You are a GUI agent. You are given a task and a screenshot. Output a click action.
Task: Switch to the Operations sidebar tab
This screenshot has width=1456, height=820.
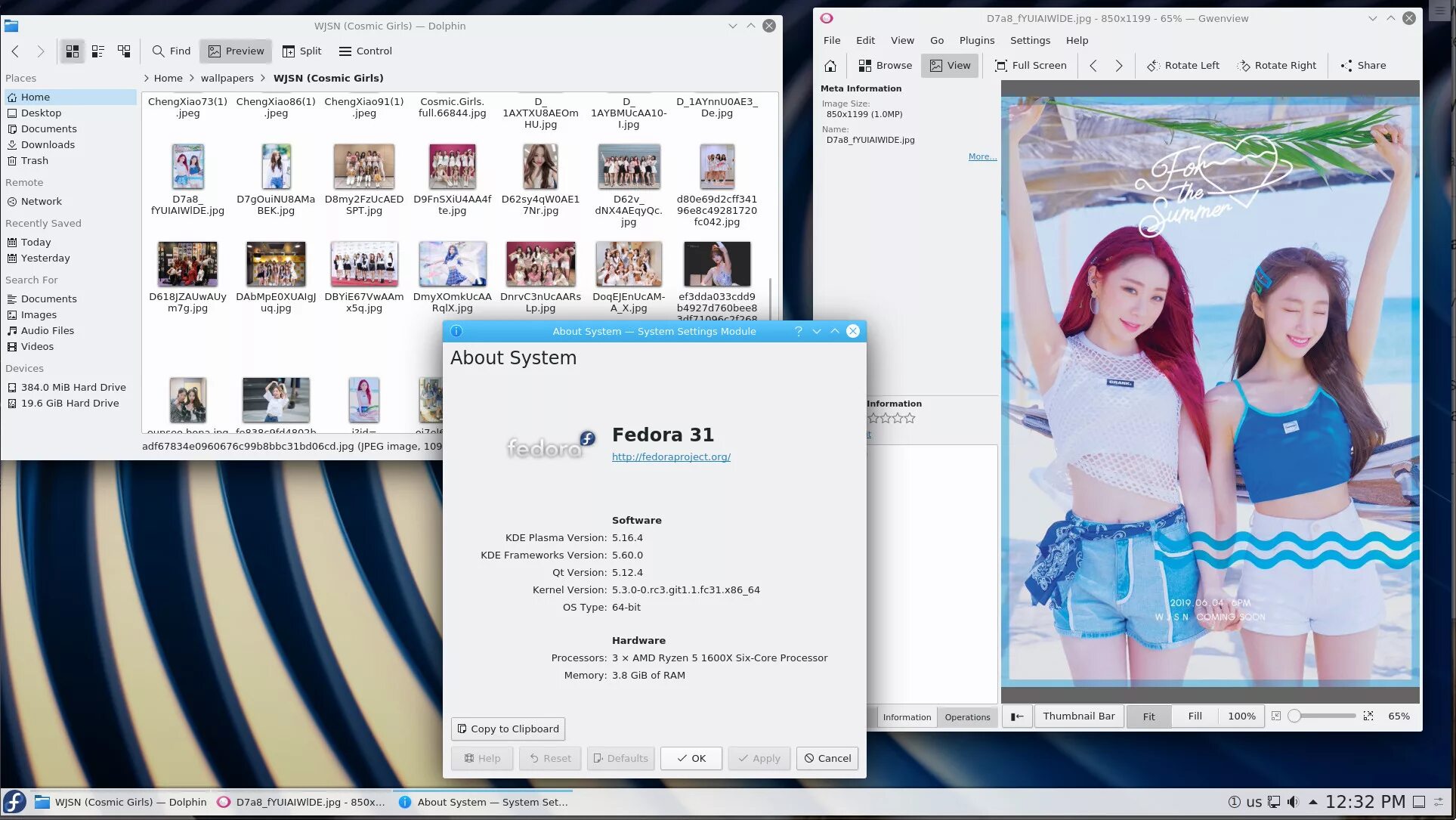pyautogui.click(x=967, y=717)
